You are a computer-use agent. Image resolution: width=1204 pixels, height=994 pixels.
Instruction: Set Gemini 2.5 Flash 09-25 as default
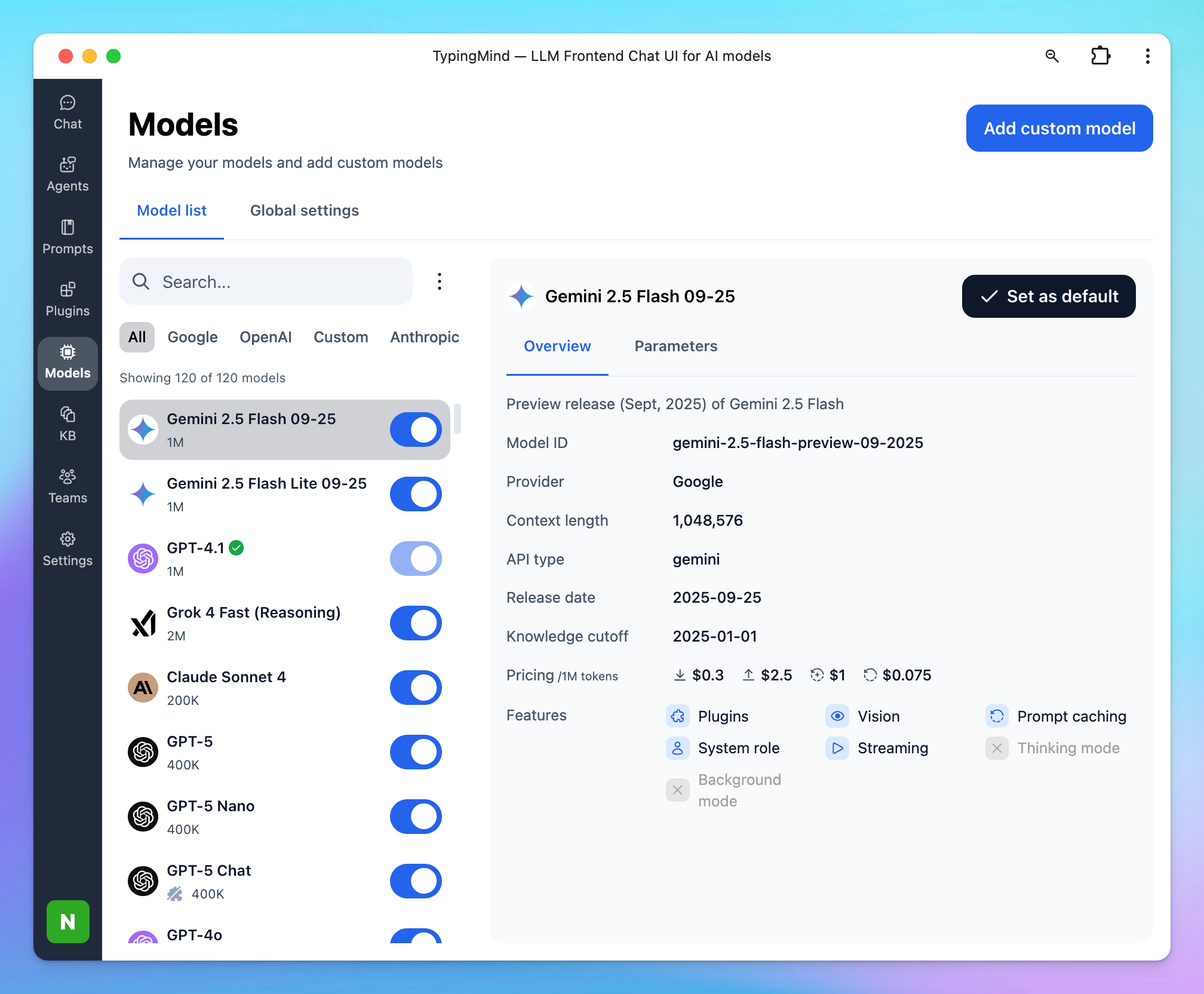coord(1049,296)
